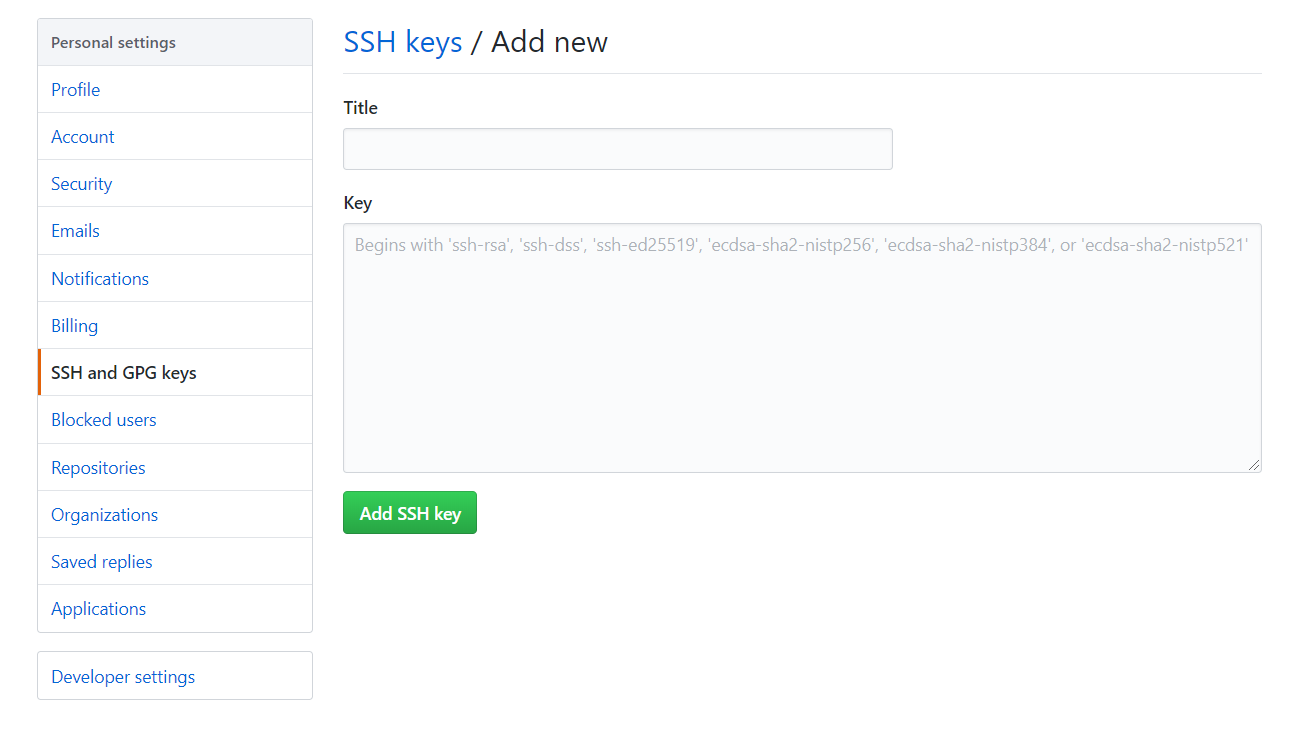This screenshot has width=1308, height=730.
Task: Click the Title field label
Action: tap(361, 108)
